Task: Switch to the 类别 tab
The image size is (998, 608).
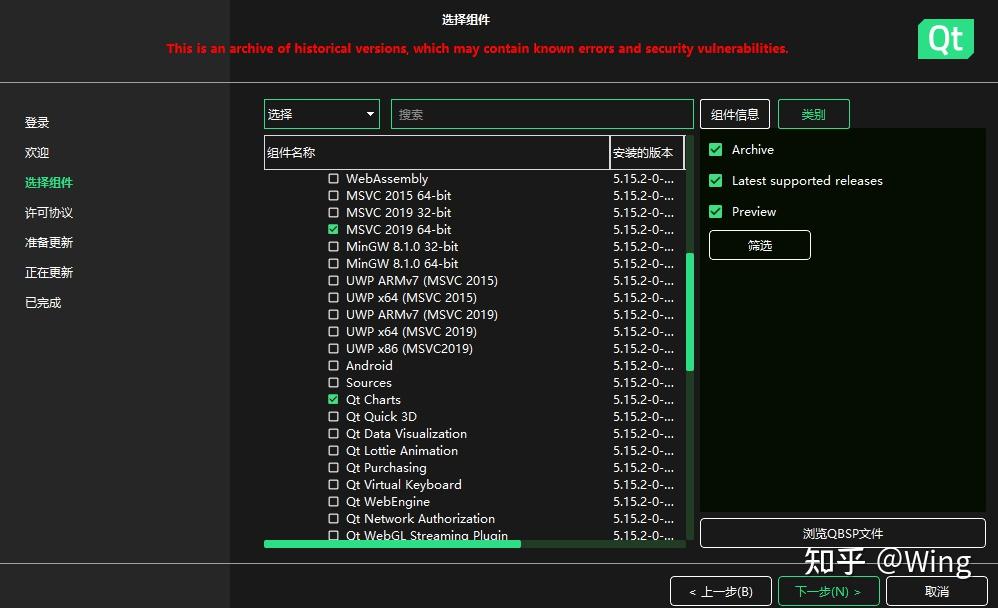Action: point(813,113)
